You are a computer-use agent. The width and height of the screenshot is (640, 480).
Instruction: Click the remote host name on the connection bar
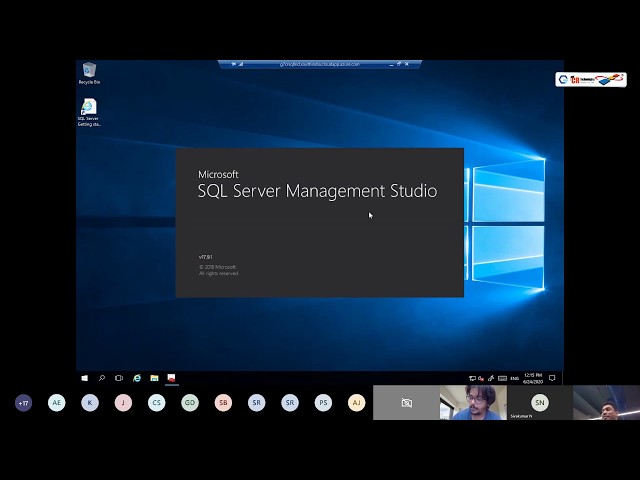pos(320,64)
